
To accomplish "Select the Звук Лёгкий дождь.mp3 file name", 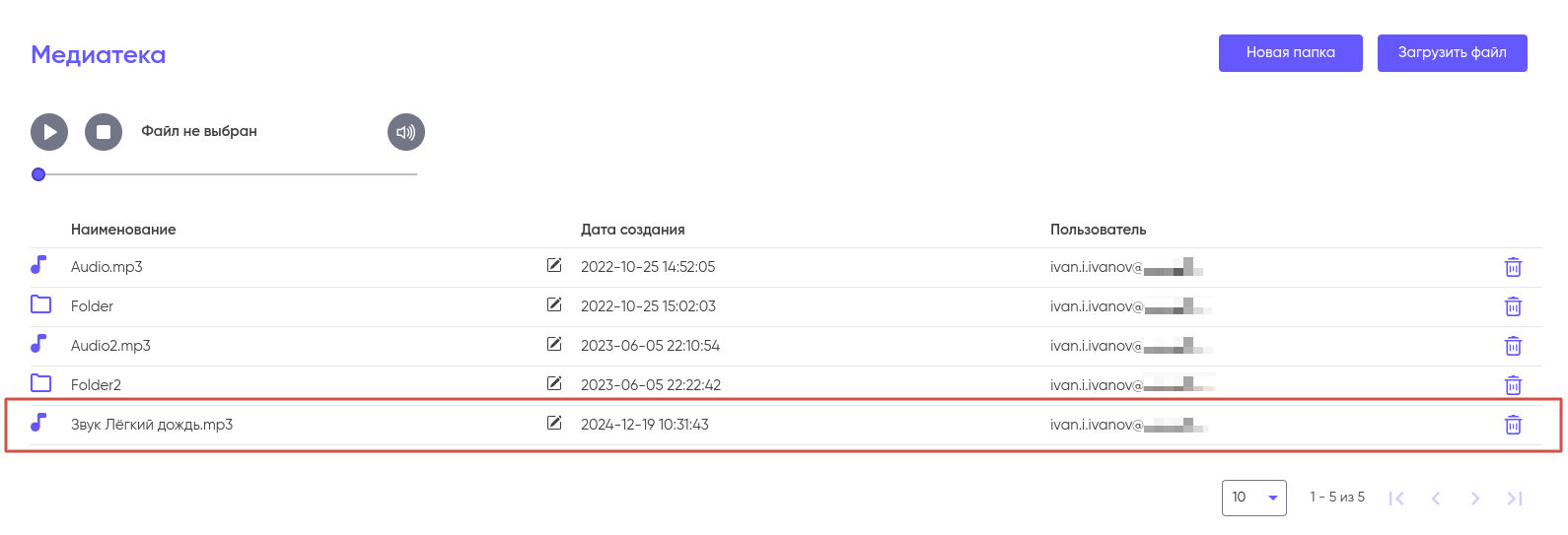I will 152,425.
